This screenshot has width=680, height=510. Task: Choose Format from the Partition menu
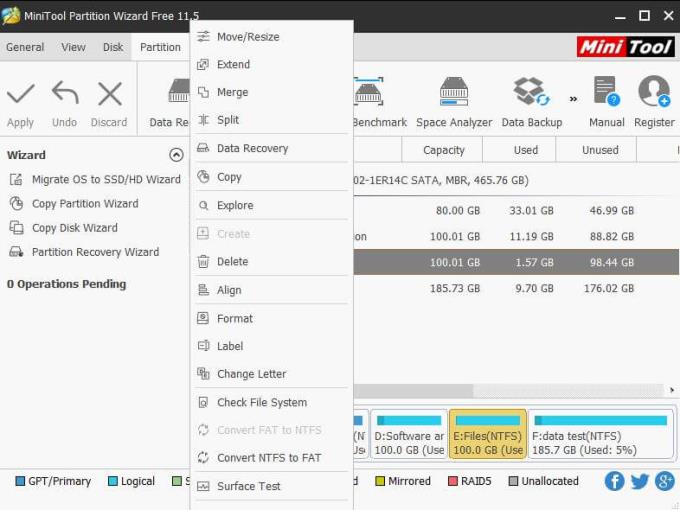tap(271, 319)
